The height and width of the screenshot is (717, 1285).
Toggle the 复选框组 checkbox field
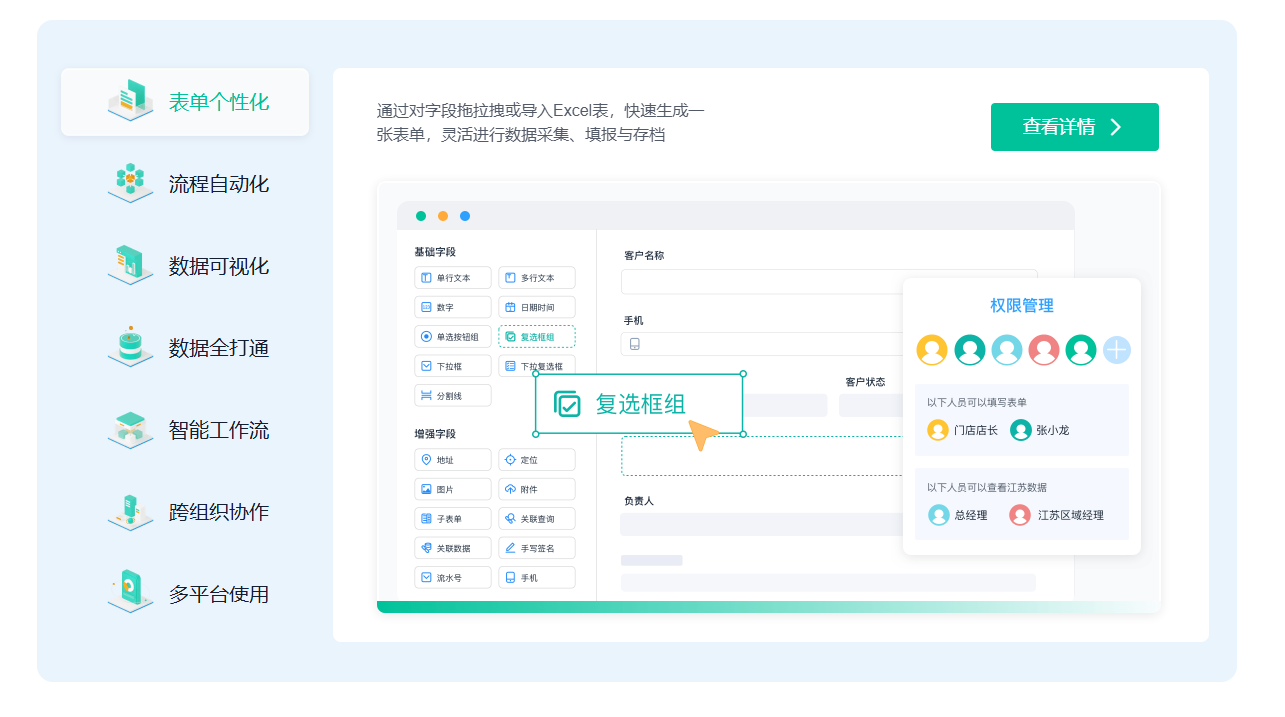tap(537, 336)
